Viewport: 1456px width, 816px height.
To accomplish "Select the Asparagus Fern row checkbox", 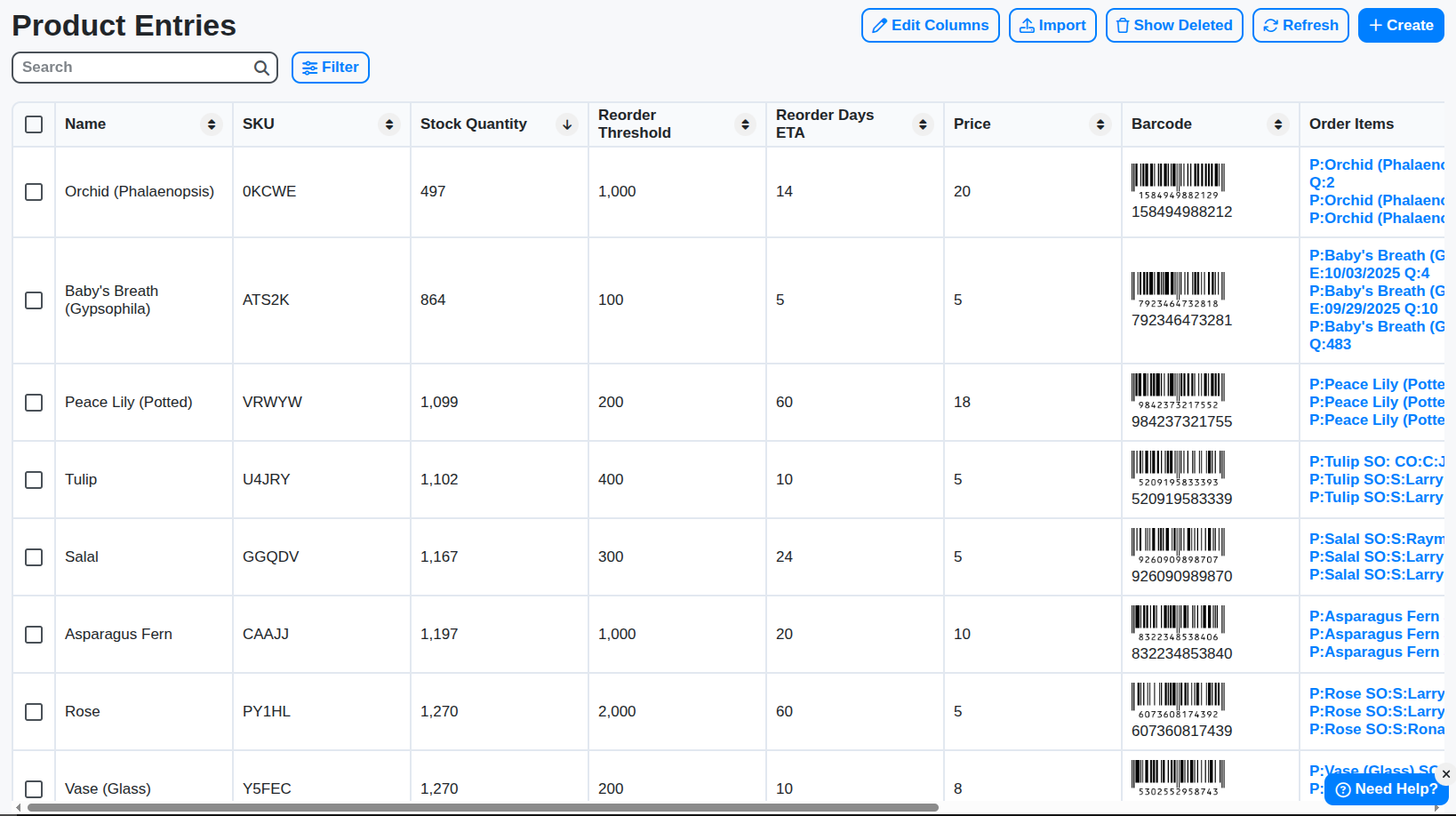I will (34, 635).
